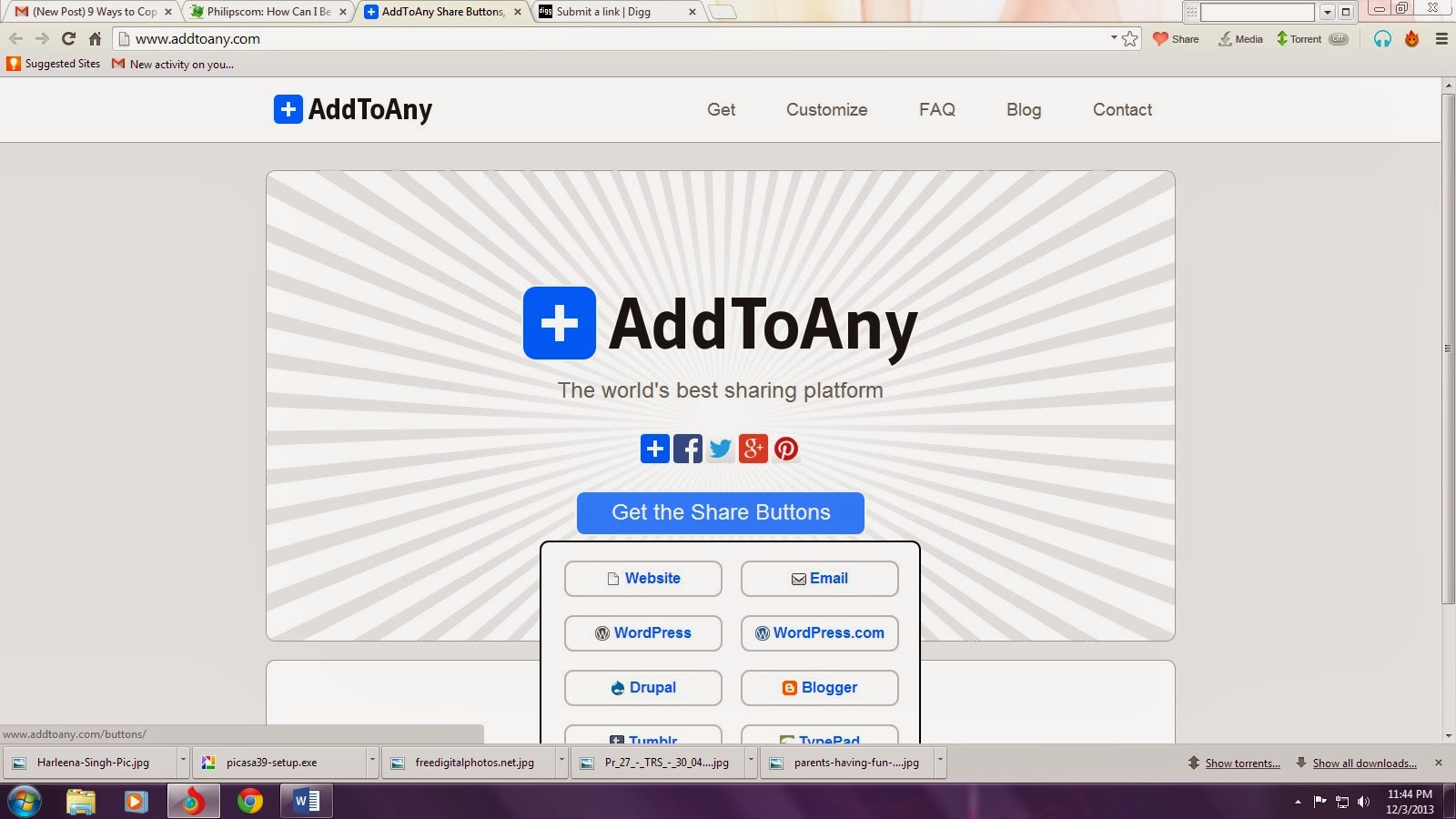This screenshot has width=1456, height=819.
Task: Open the Pr_27 jpg download menu arrow
Action: [x=751, y=763]
